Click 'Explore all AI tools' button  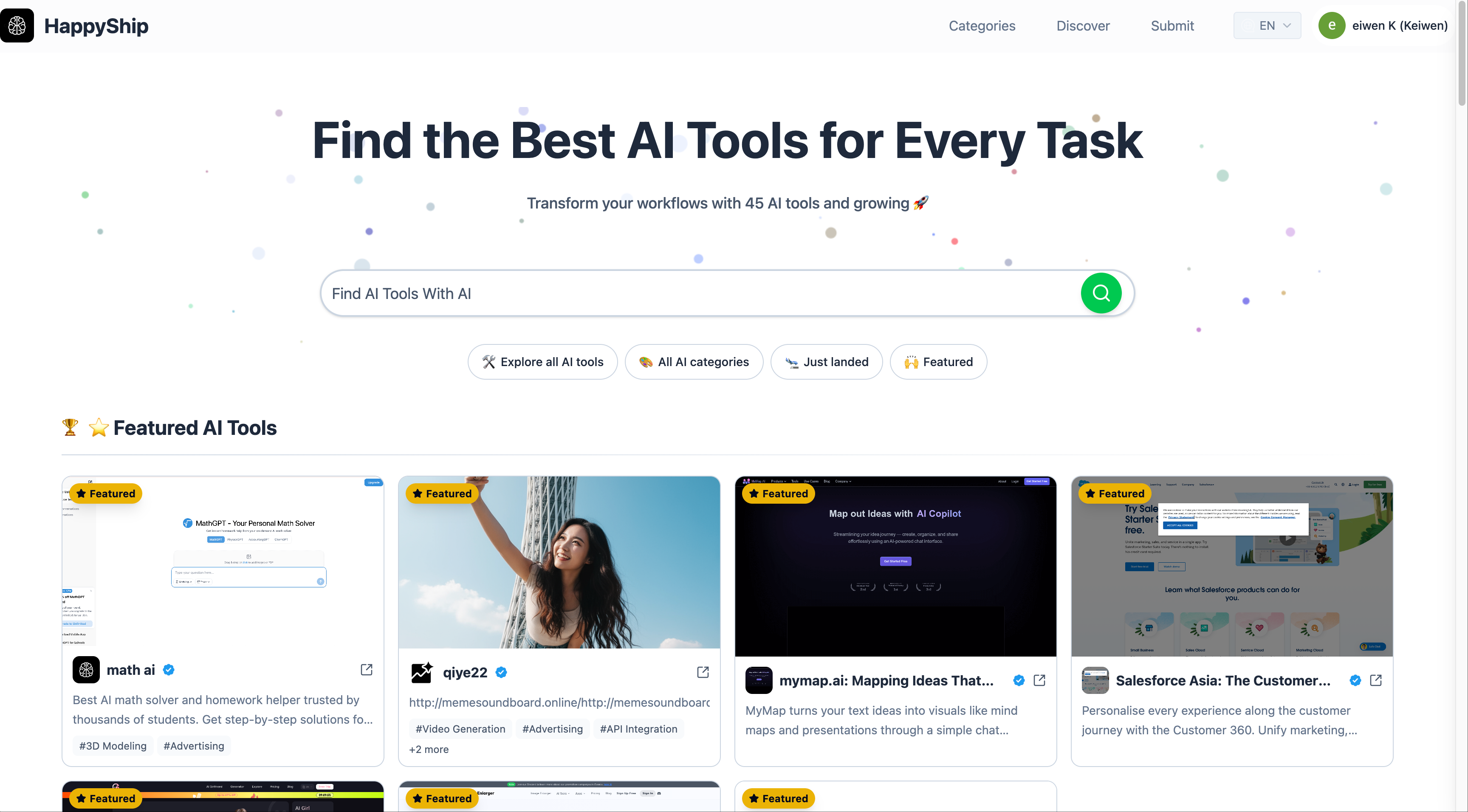click(542, 362)
